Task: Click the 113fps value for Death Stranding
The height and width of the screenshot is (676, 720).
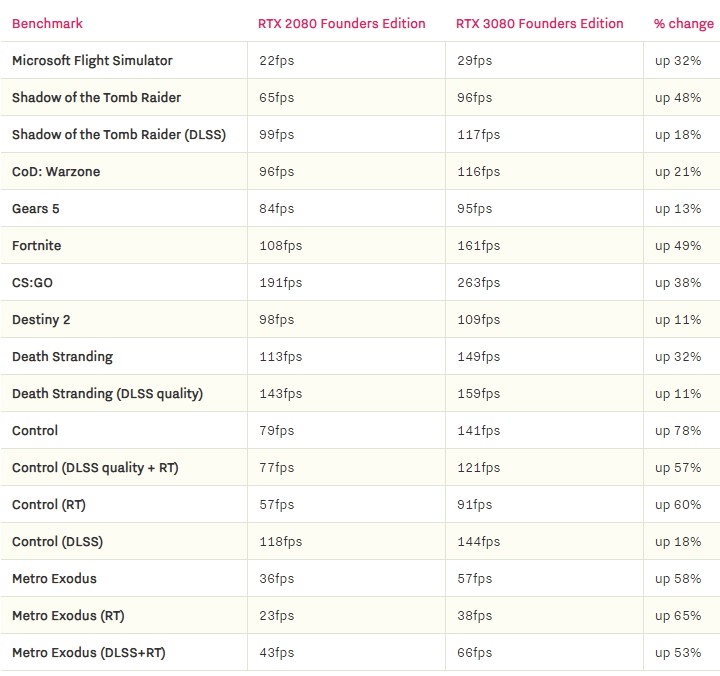Action: (x=281, y=357)
